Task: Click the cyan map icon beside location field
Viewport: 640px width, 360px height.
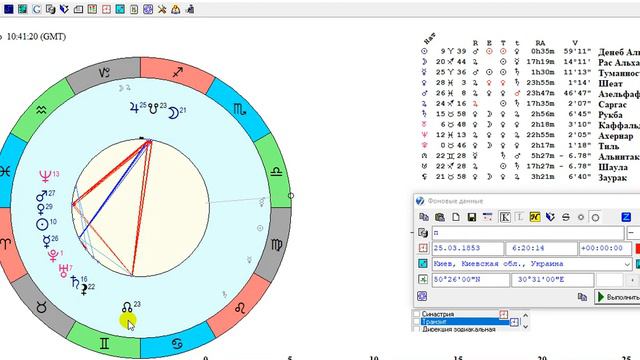Action: [423, 264]
